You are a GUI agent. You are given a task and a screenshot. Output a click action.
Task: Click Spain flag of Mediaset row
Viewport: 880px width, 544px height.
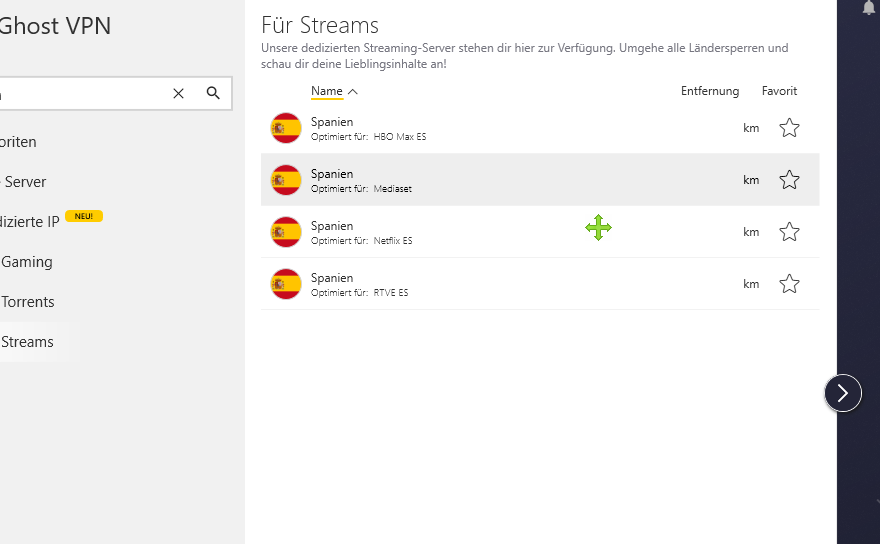286,180
